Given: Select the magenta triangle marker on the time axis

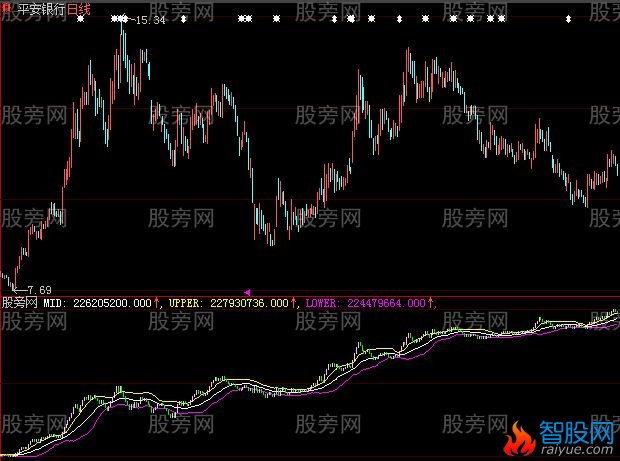Looking at the screenshot, I should 247,293.
